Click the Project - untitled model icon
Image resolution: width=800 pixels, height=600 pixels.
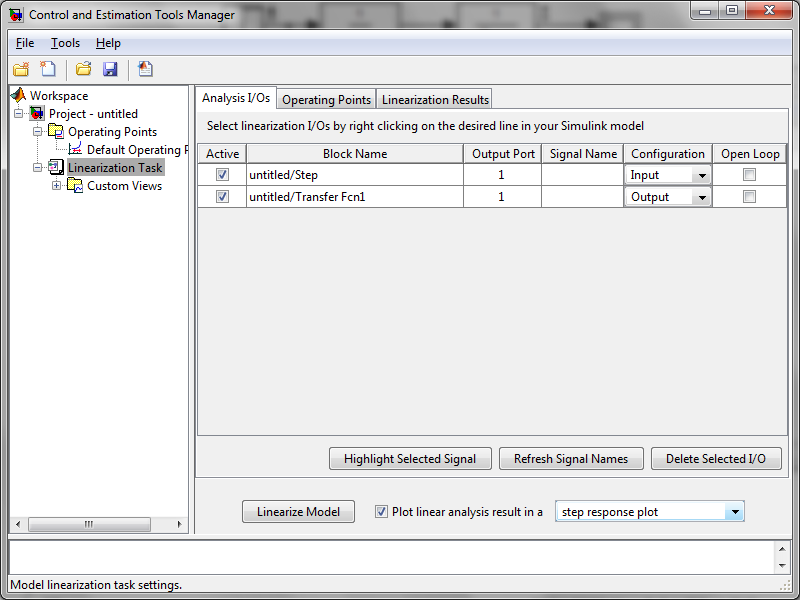click(x=37, y=113)
